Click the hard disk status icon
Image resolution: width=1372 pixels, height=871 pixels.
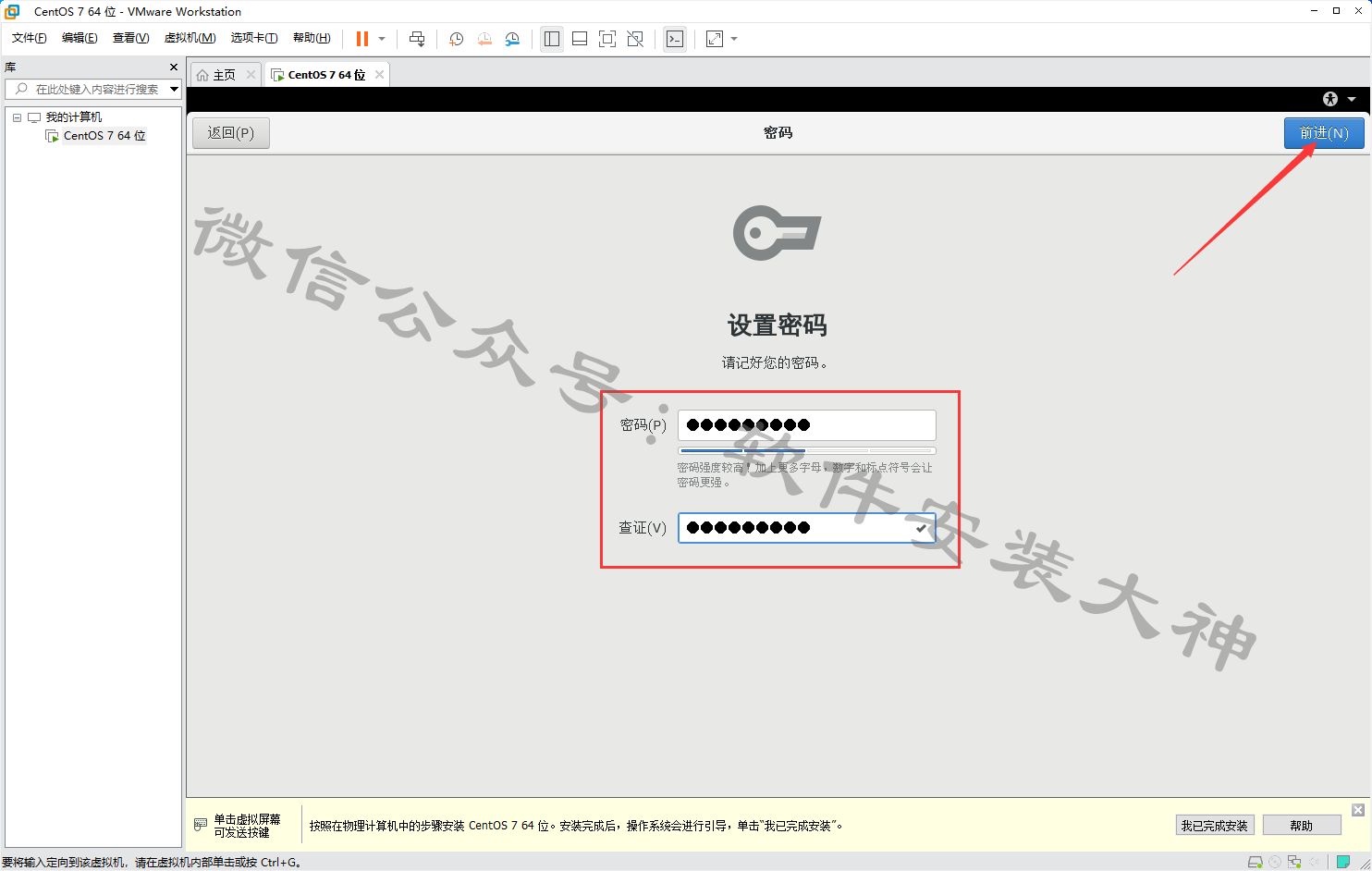click(1255, 862)
